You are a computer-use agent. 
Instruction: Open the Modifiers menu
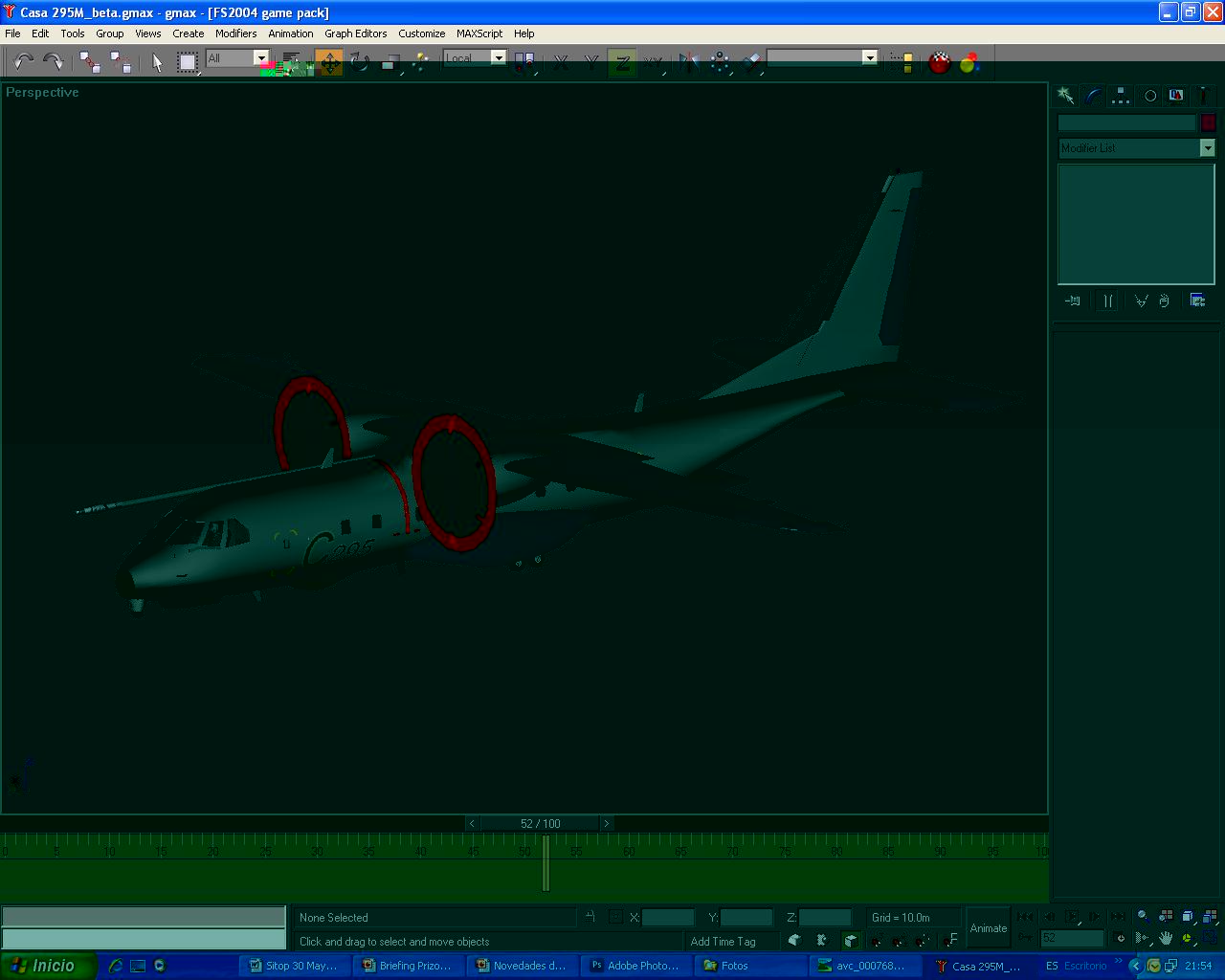click(x=235, y=33)
